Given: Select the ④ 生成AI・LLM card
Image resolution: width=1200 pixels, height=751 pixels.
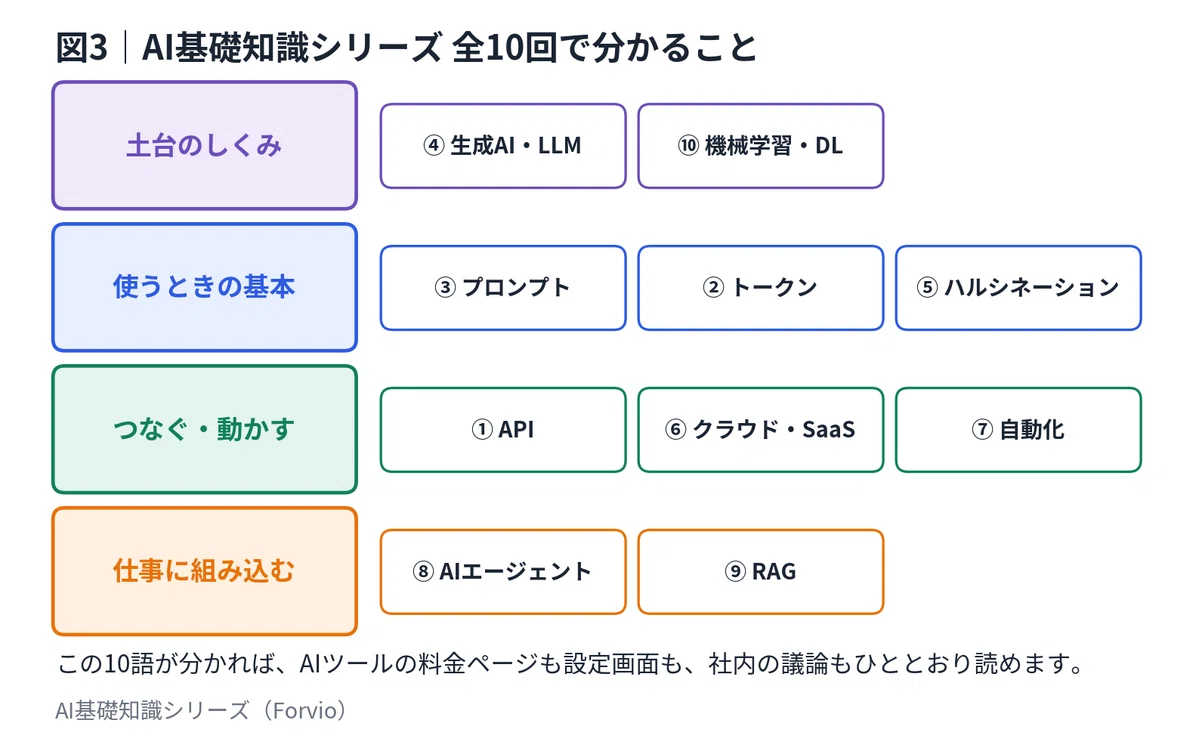Looking at the screenshot, I should (x=503, y=146).
